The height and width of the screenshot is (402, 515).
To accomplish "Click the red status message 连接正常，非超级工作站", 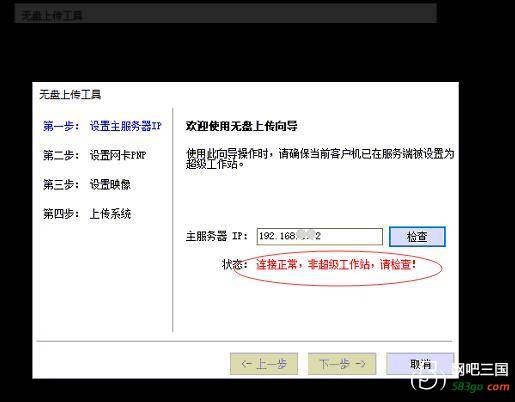I will 336,265.
